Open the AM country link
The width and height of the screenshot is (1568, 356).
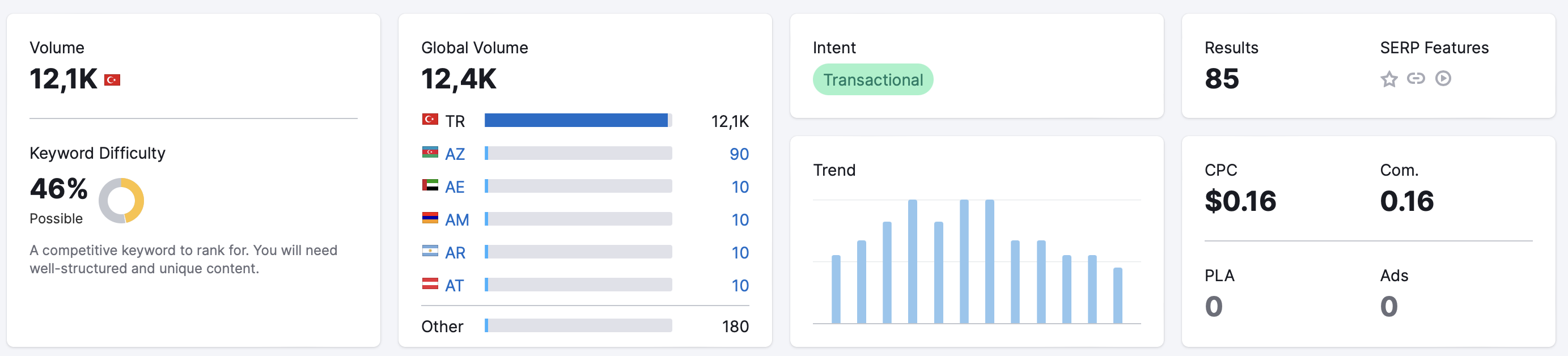[x=456, y=220]
